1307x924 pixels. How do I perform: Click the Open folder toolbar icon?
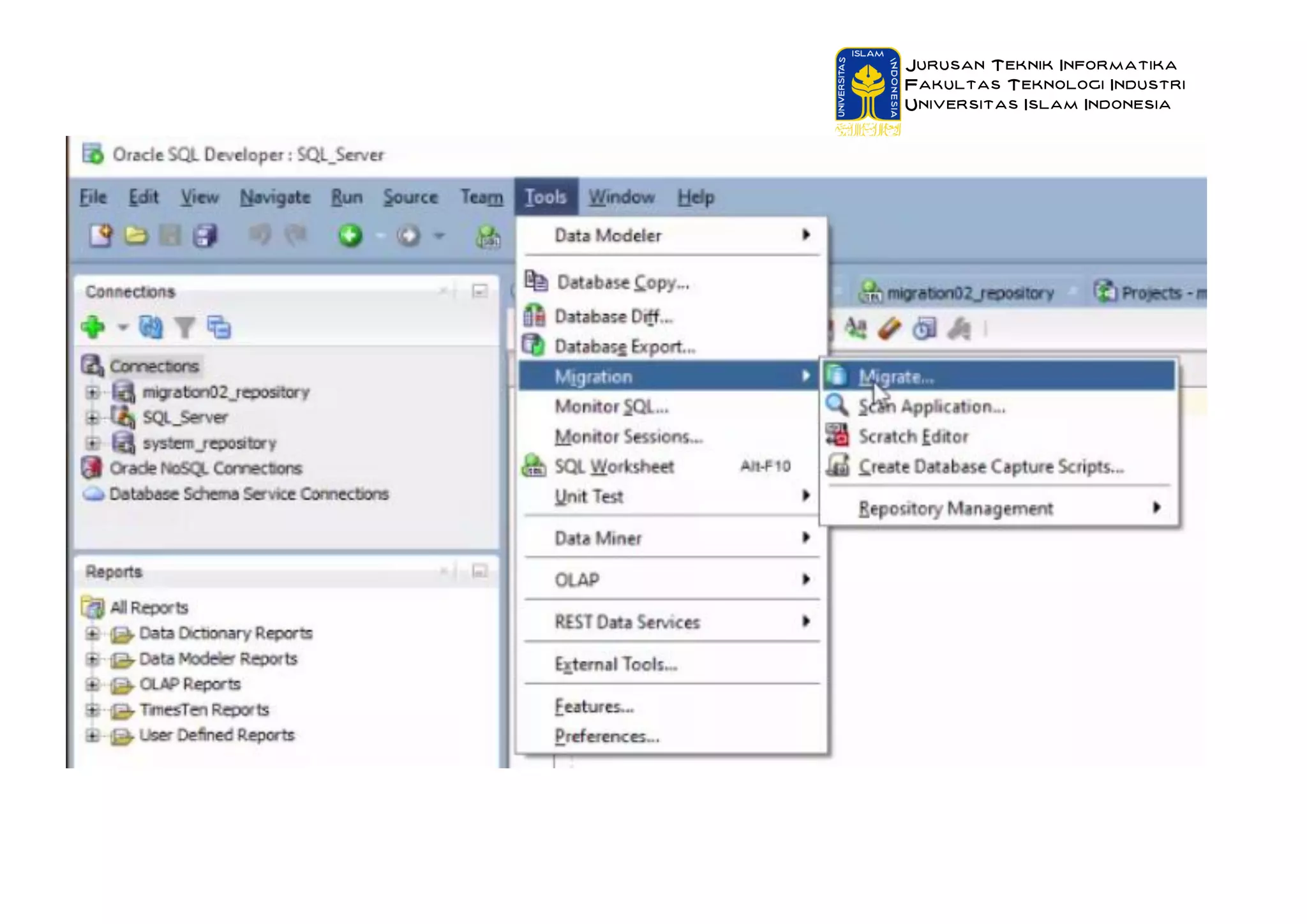click(135, 235)
